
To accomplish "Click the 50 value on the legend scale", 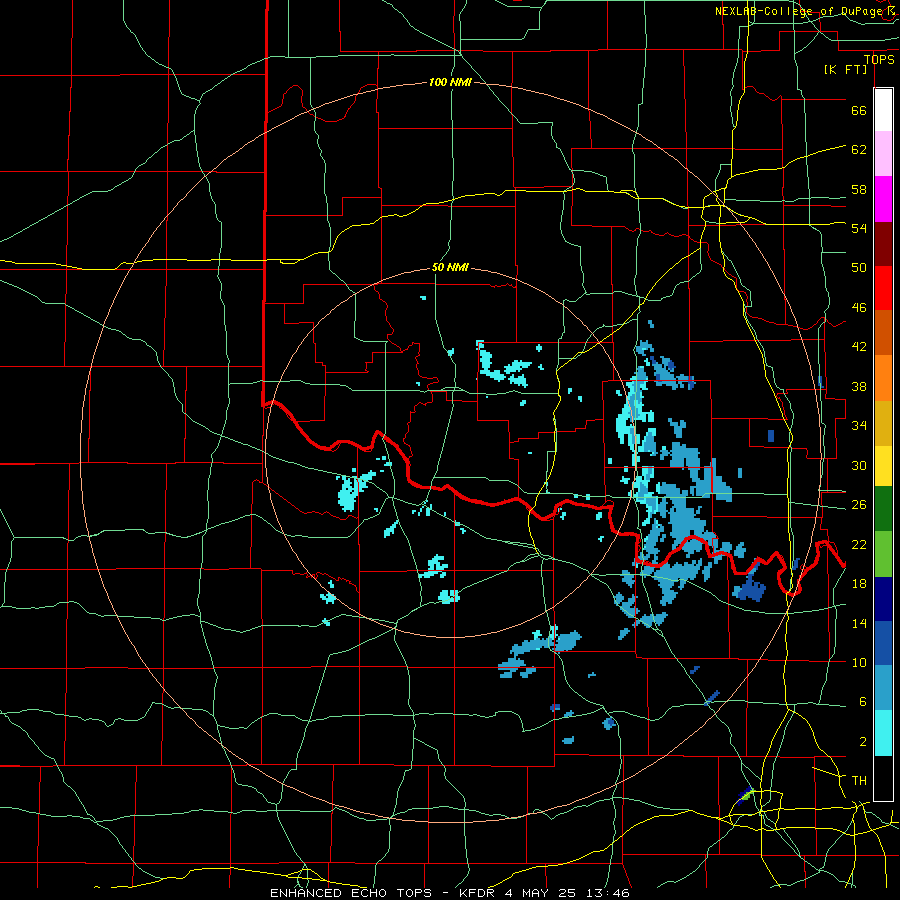I will click(x=859, y=267).
